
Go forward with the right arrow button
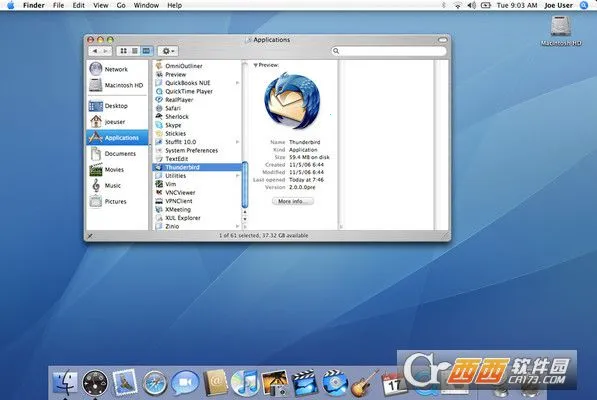[106, 51]
